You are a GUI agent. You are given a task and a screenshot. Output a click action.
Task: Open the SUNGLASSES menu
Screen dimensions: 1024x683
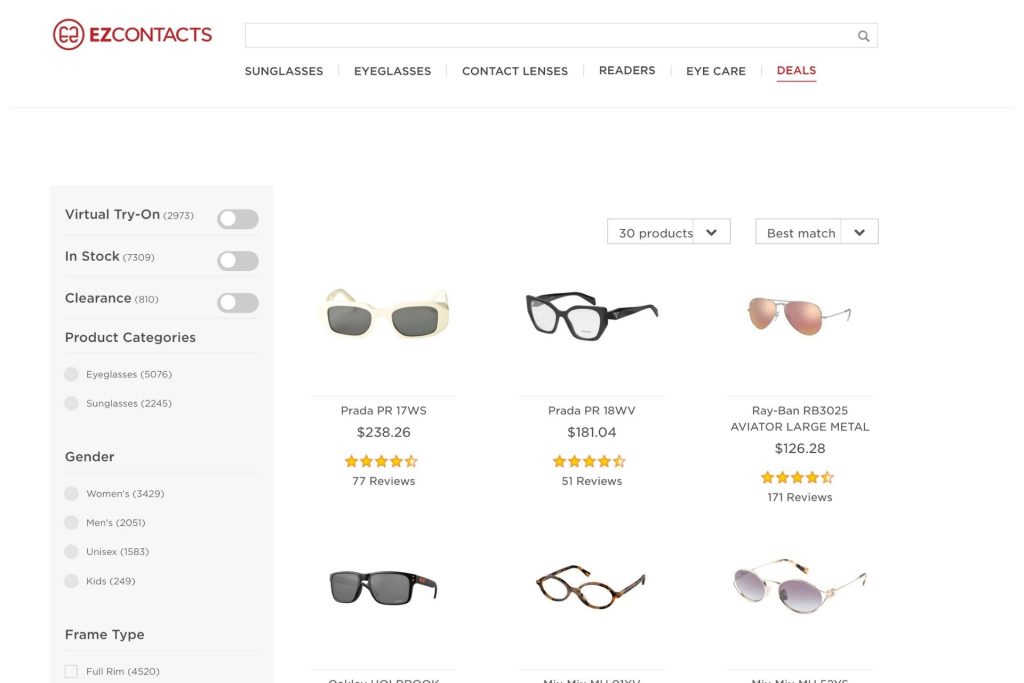coord(283,70)
